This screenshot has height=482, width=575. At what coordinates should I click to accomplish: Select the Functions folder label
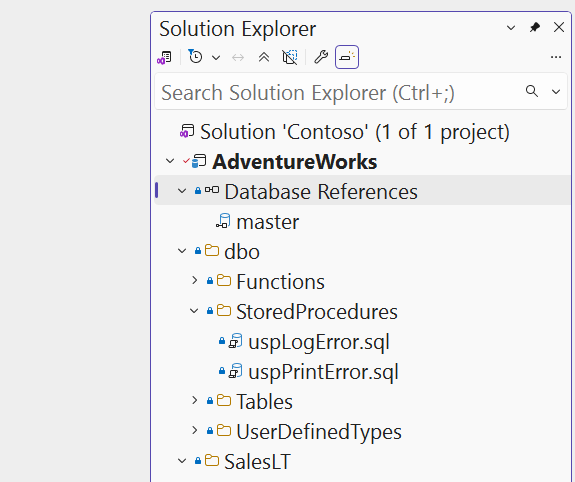[x=281, y=282]
